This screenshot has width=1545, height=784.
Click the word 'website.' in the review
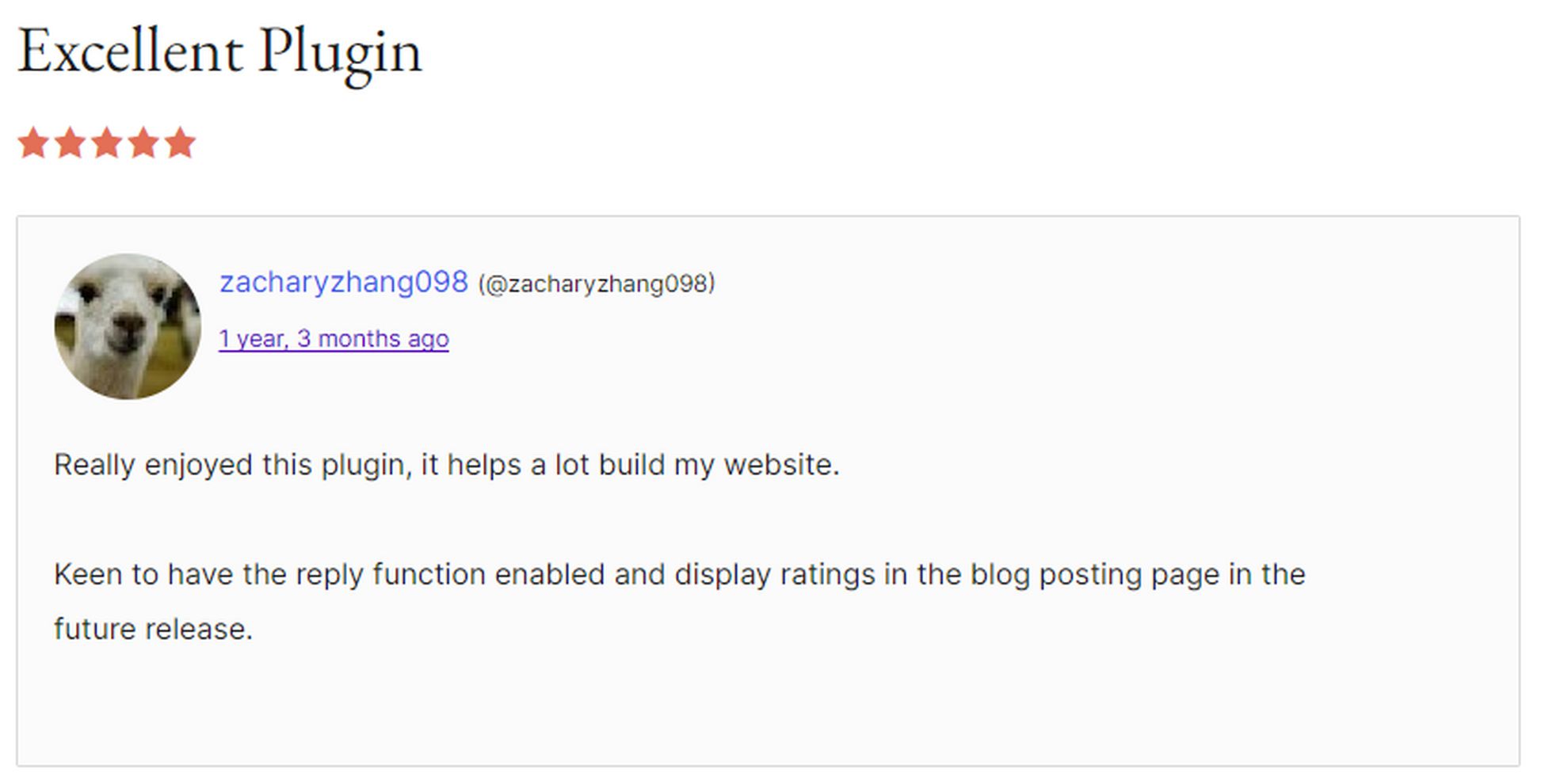click(781, 465)
